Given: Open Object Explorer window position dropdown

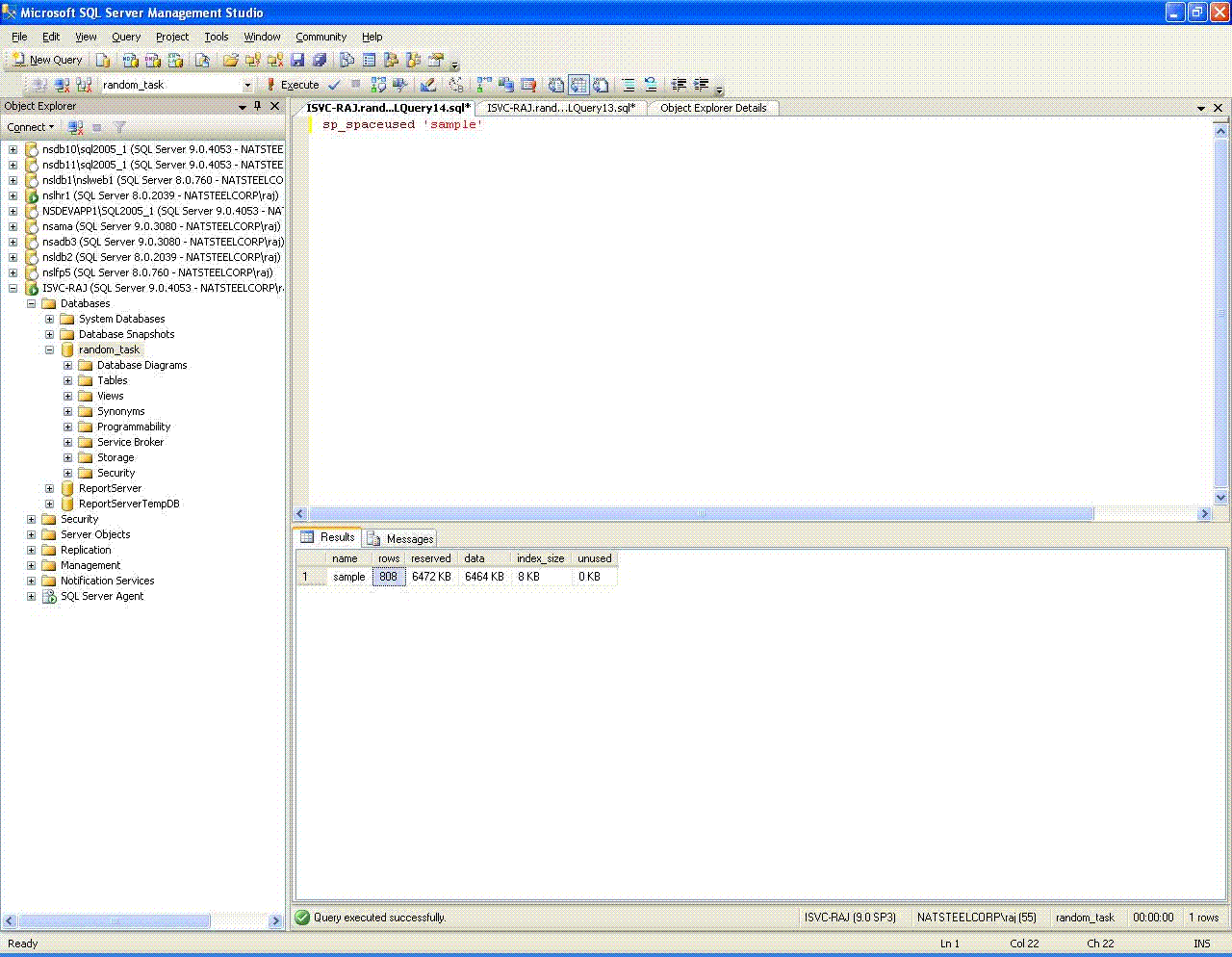Looking at the screenshot, I should 243,107.
